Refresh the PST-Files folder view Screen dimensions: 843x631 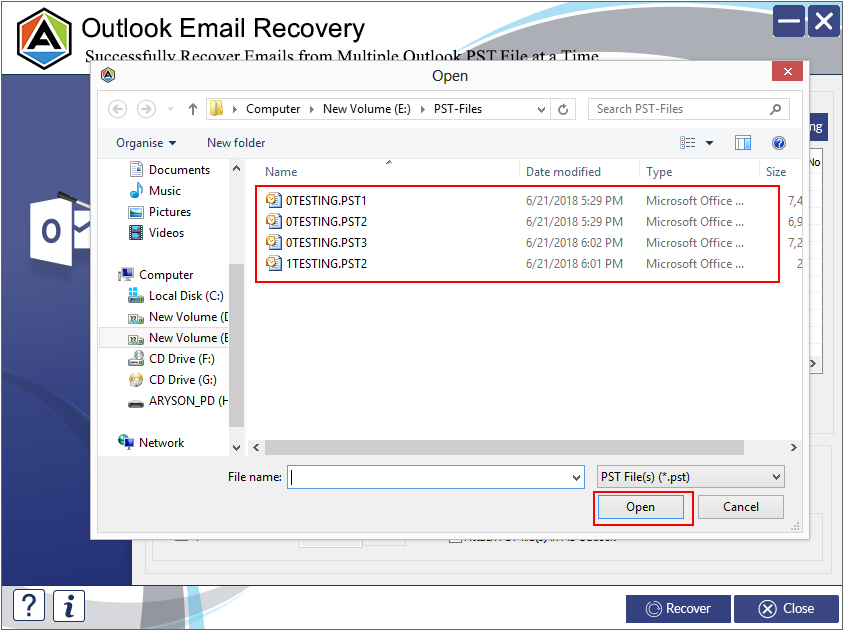coord(563,110)
